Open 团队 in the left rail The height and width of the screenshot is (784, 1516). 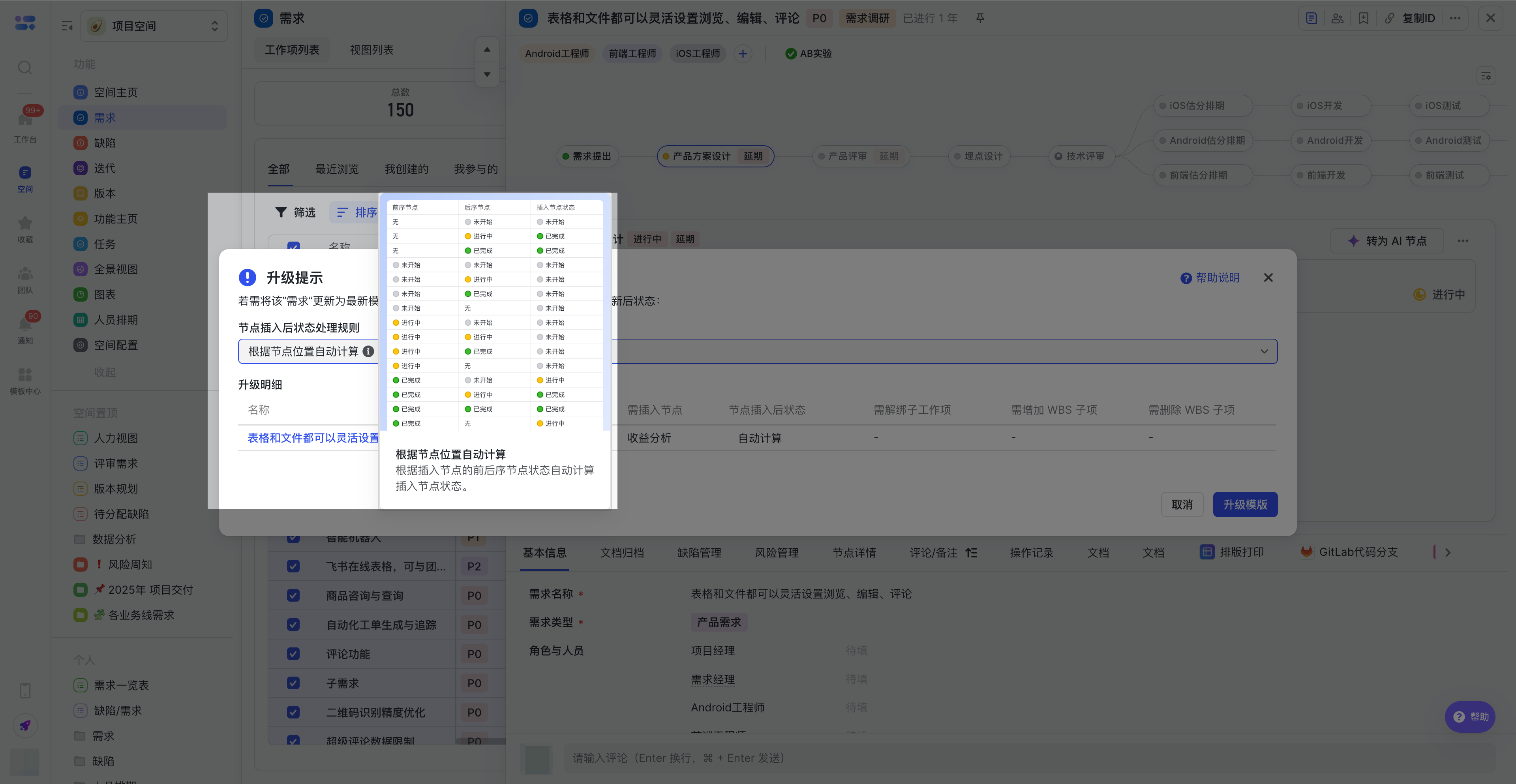[x=25, y=279]
